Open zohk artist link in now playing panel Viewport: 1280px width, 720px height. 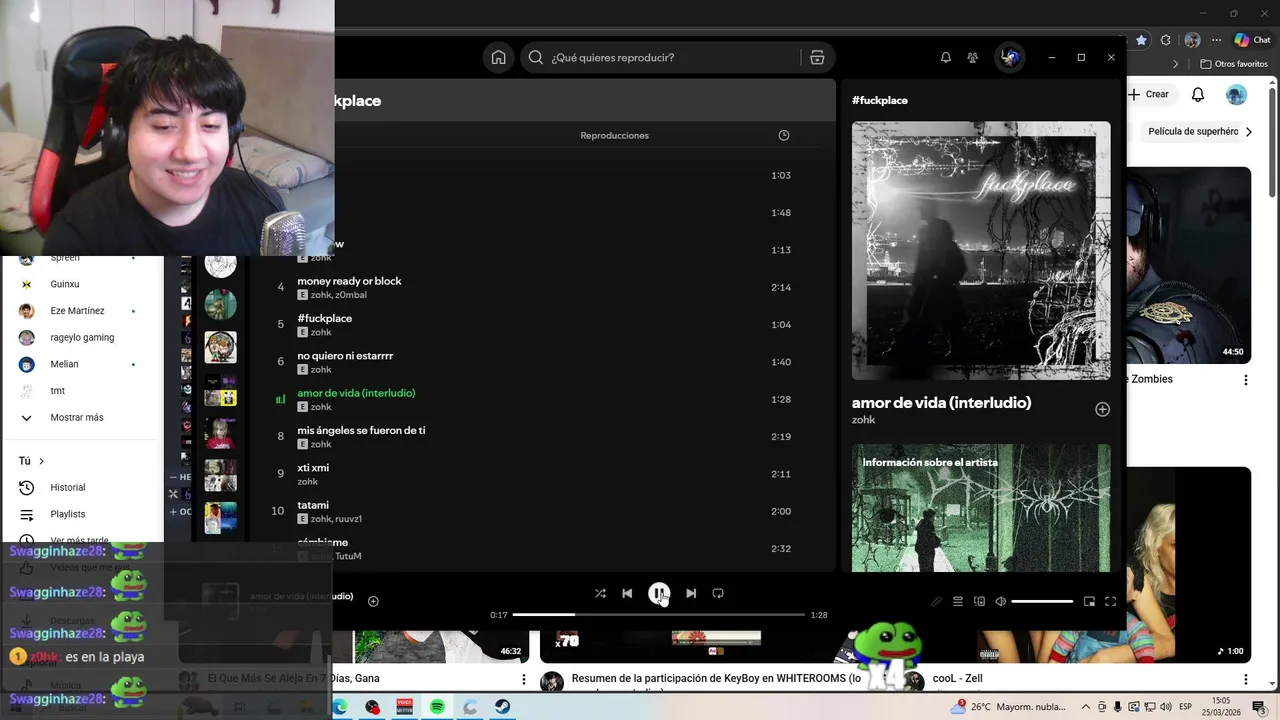pos(863,420)
